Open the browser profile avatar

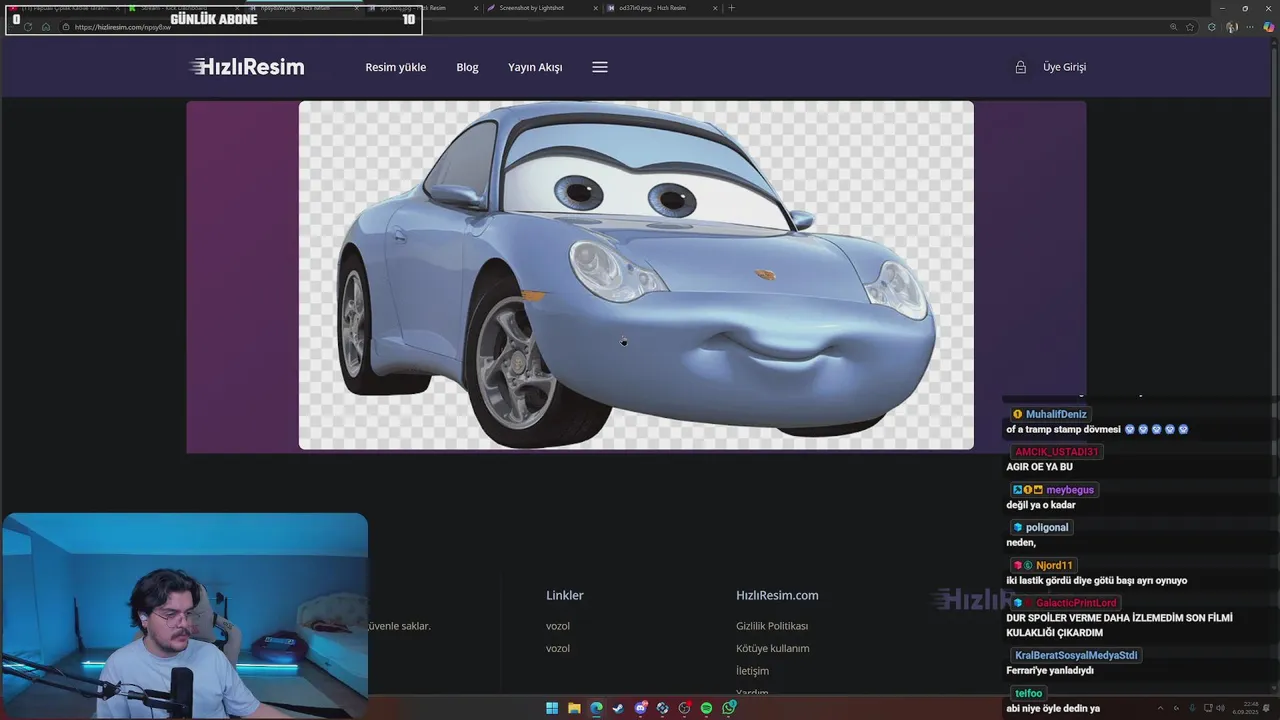pos(1232,27)
